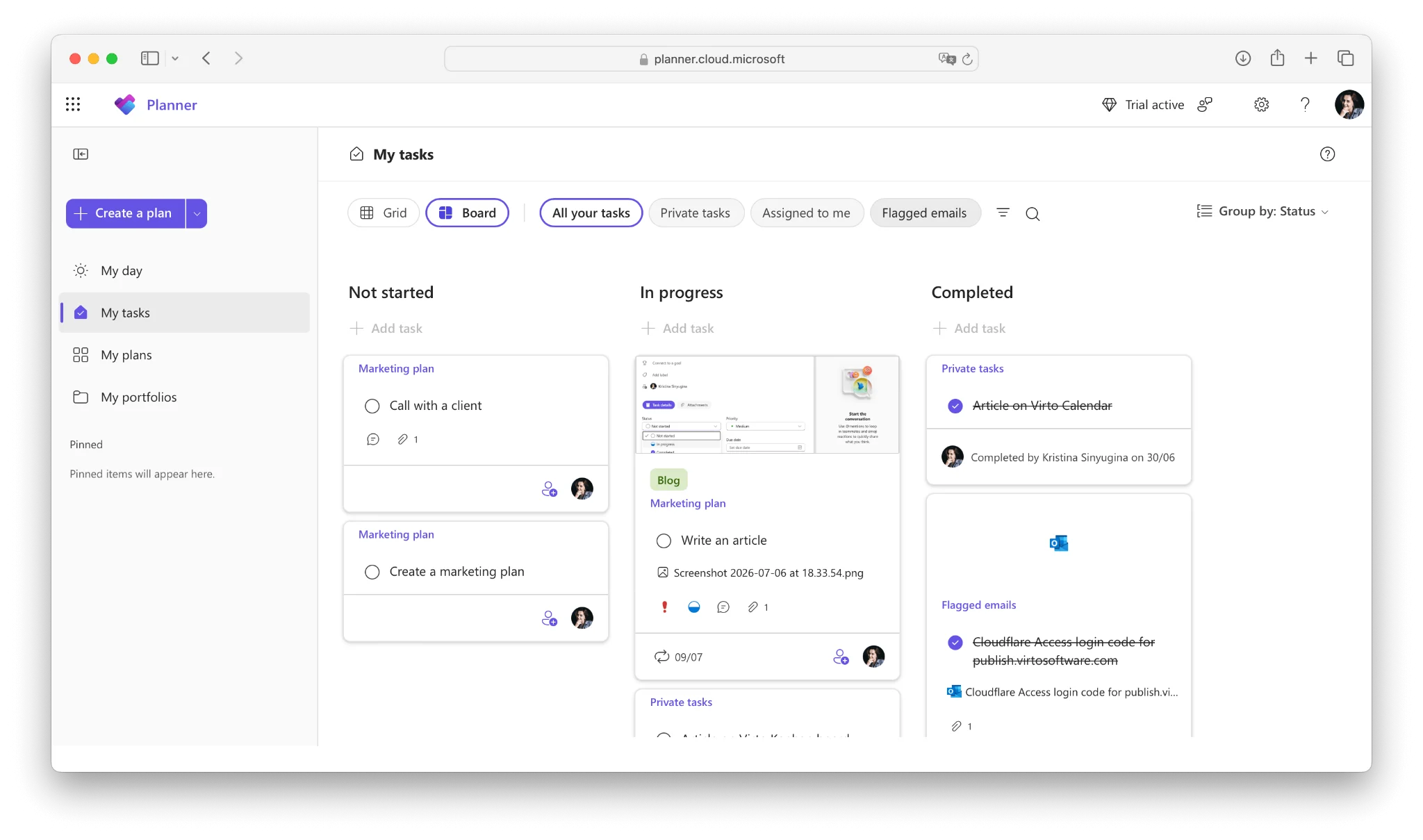Click the Outlook icon on flagged email card

1058,543
